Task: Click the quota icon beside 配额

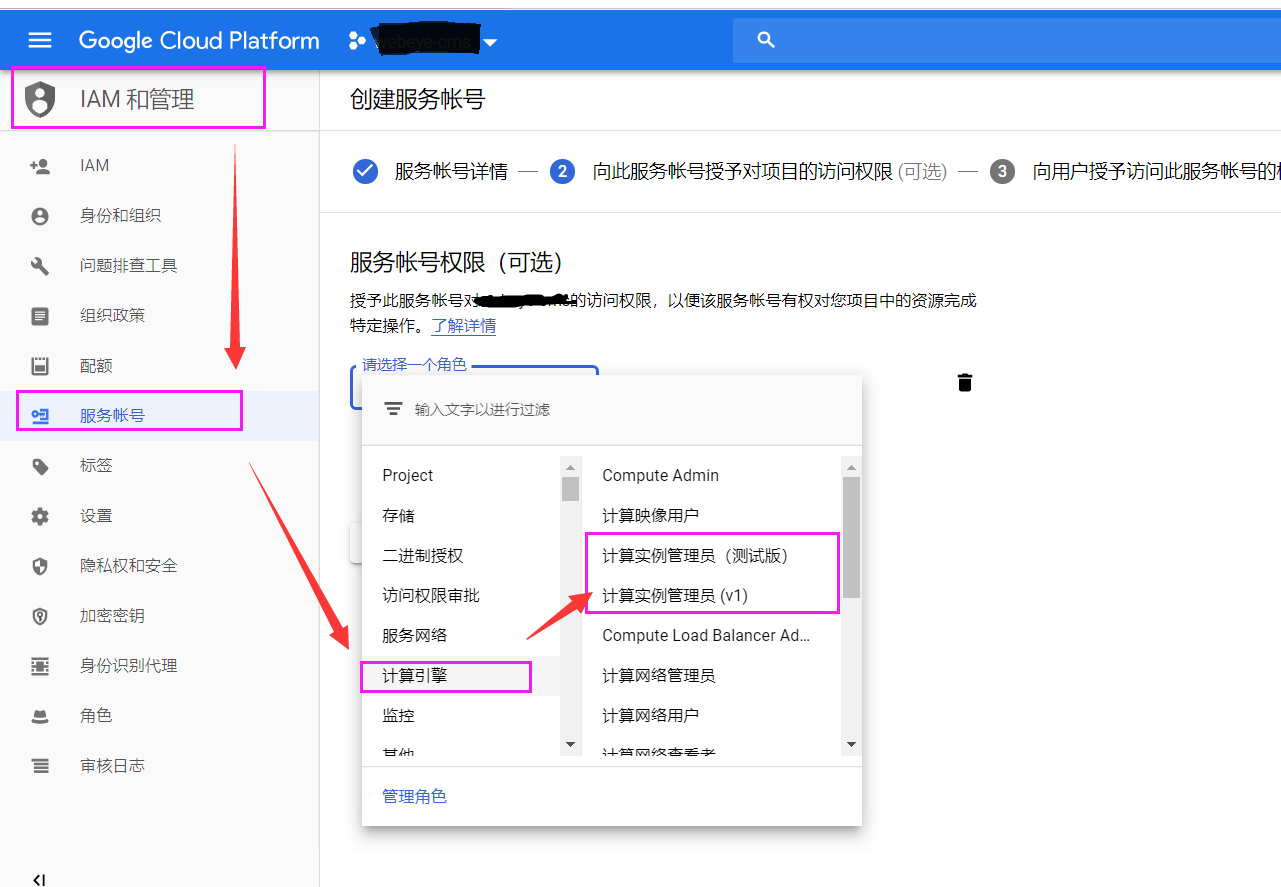Action: pyautogui.click(x=40, y=366)
